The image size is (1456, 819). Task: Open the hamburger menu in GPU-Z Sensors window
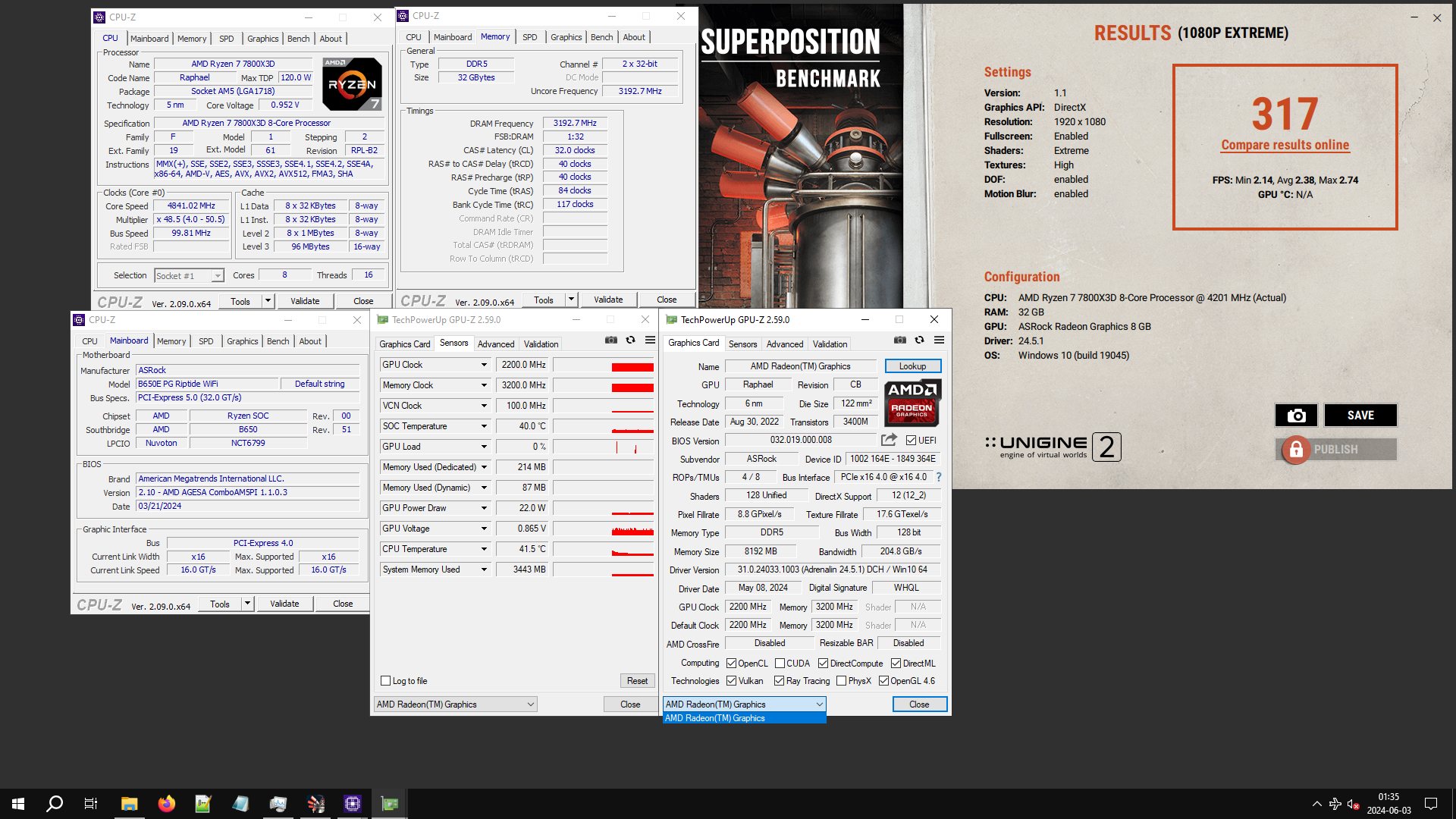coord(650,340)
